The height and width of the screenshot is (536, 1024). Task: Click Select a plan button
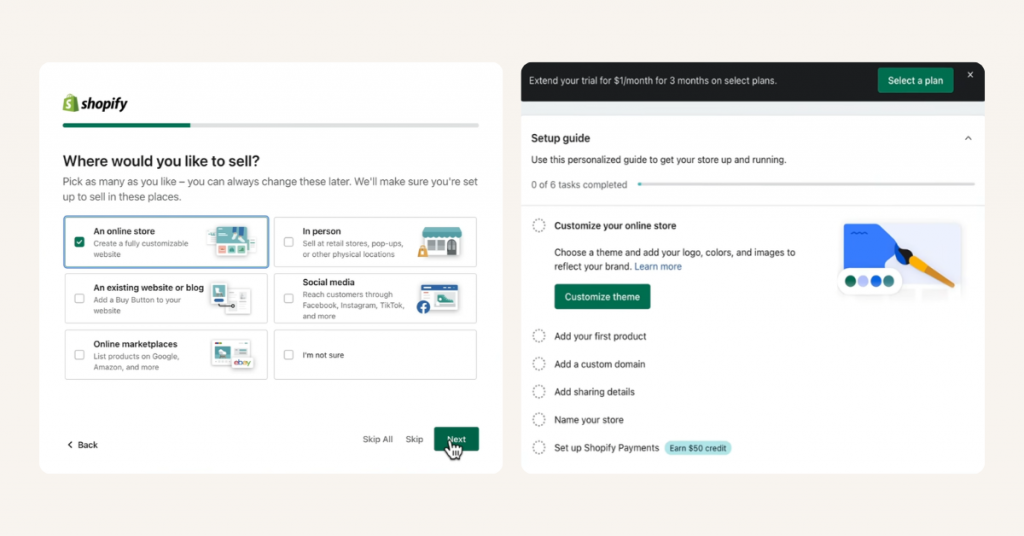[x=916, y=80]
